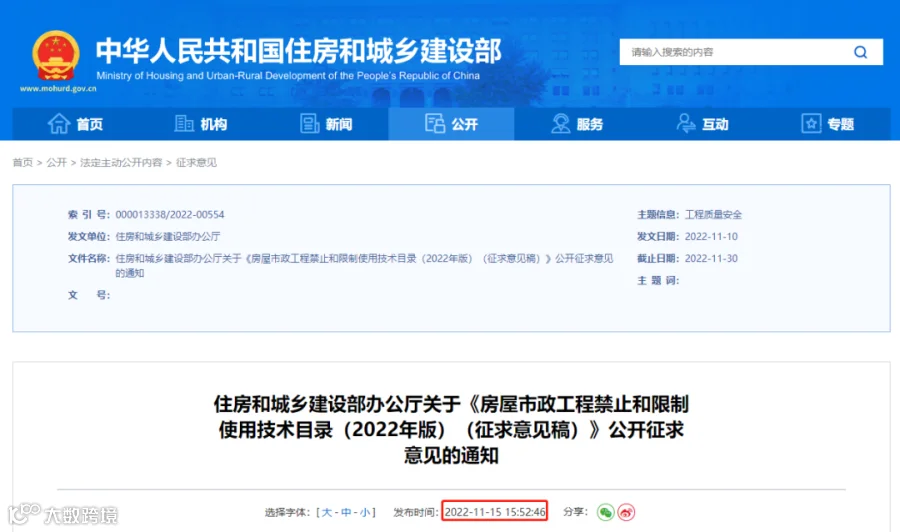Click the 主题词 label
This screenshot has width=900, height=532.
658,280
